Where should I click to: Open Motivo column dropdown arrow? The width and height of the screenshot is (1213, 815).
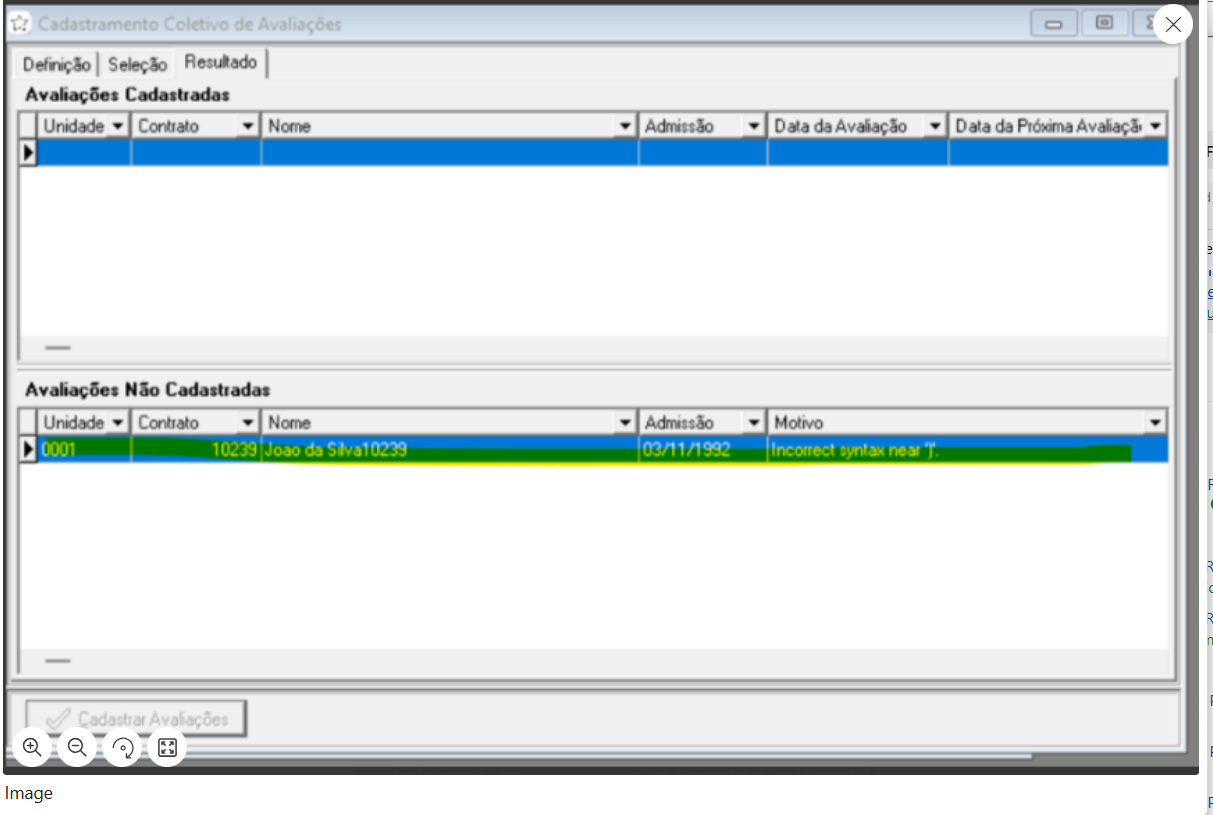(1156, 422)
